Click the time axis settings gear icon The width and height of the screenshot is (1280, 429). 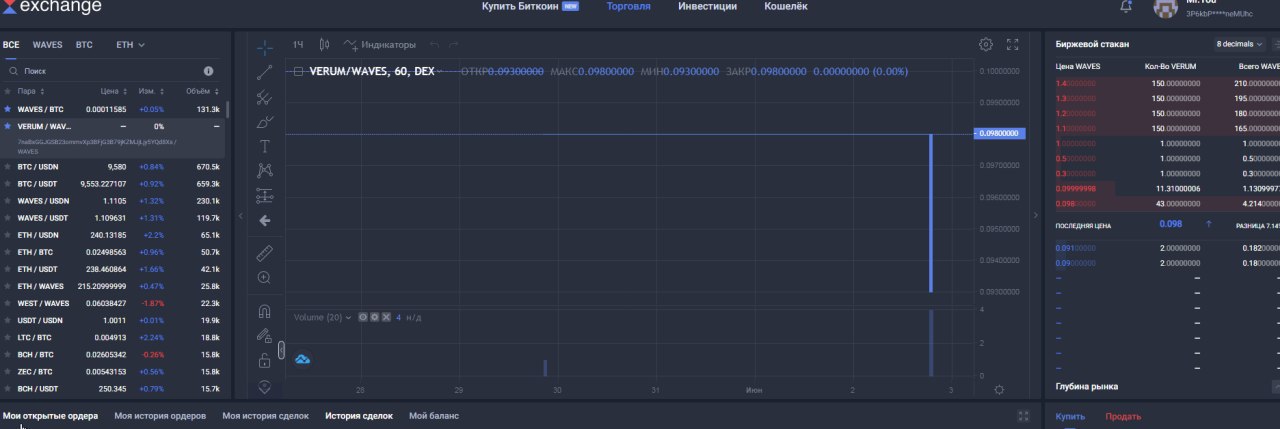(999, 389)
